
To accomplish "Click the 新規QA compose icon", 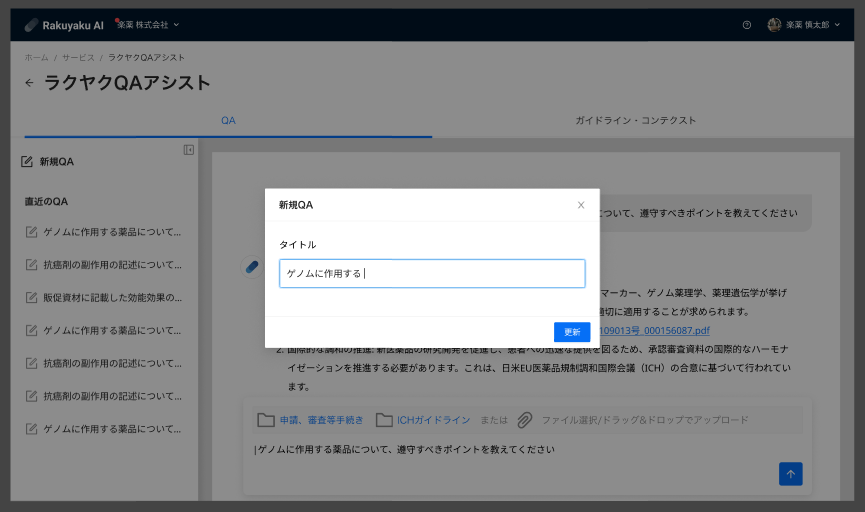I will coord(26,162).
